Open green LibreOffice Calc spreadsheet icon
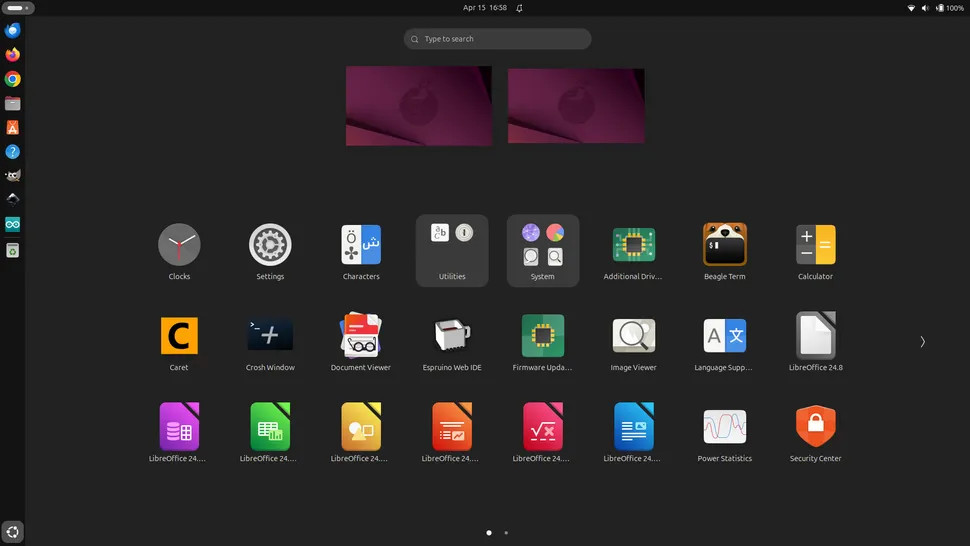The width and height of the screenshot is (970, 546). pos(270,427)
